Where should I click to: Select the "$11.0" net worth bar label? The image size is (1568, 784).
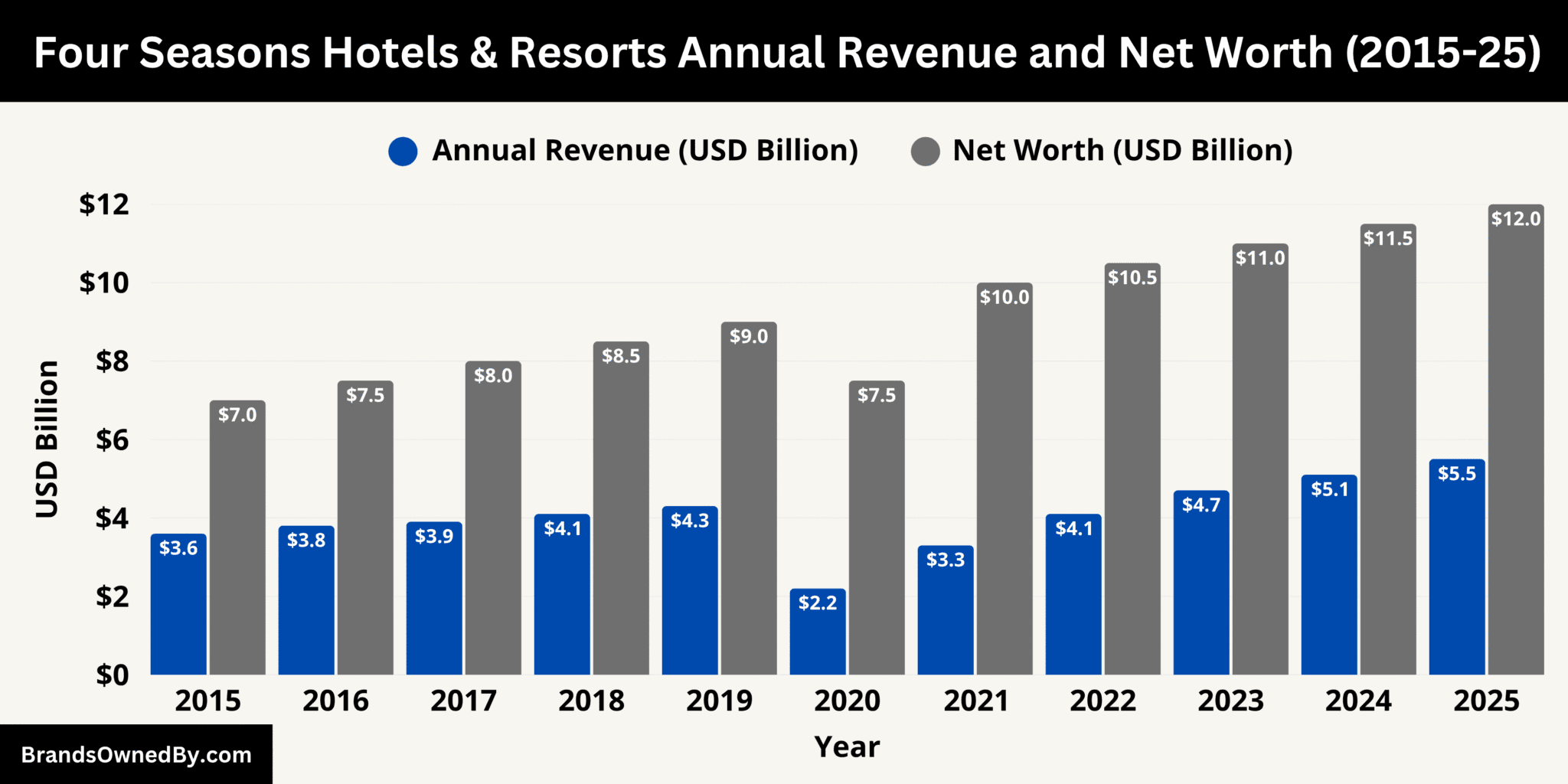pos(1260,258)
